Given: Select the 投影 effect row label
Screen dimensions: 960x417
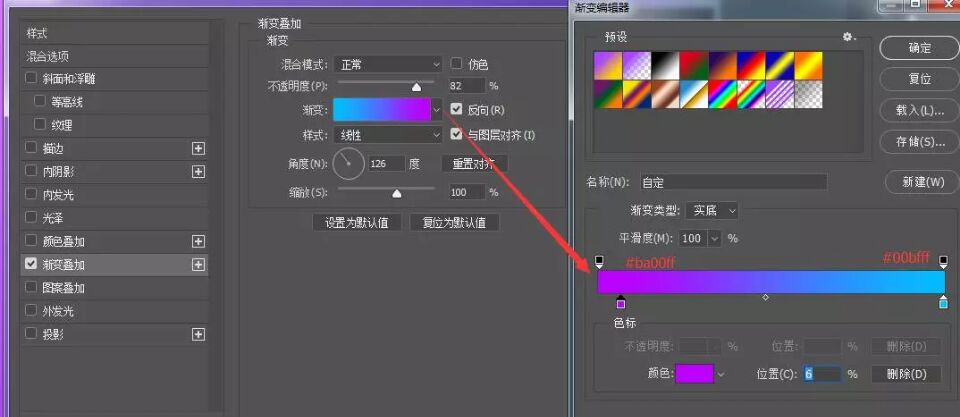Looking at the screenshot, I should 53,334.
